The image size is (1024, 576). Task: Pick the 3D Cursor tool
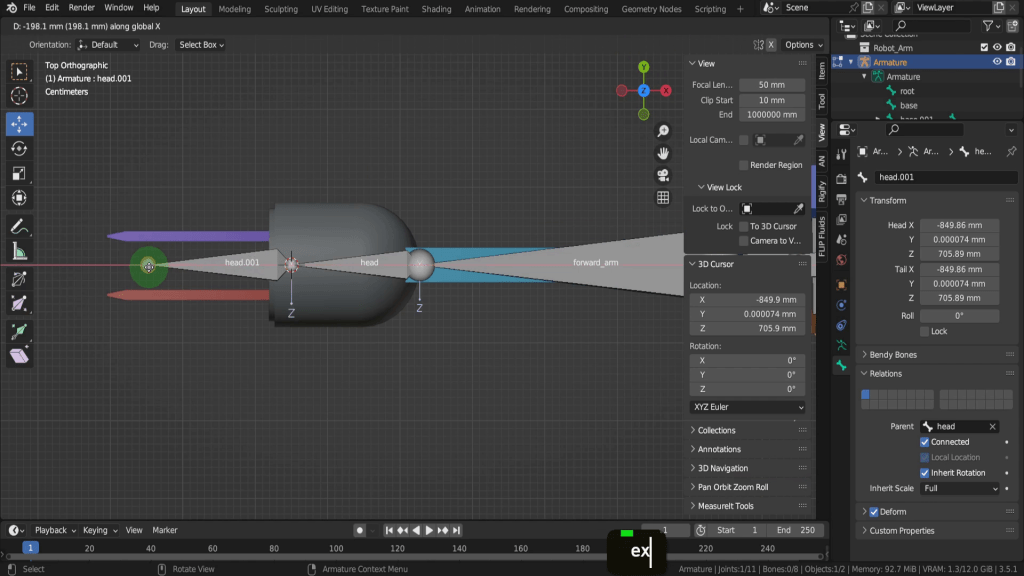click(19, 96)
